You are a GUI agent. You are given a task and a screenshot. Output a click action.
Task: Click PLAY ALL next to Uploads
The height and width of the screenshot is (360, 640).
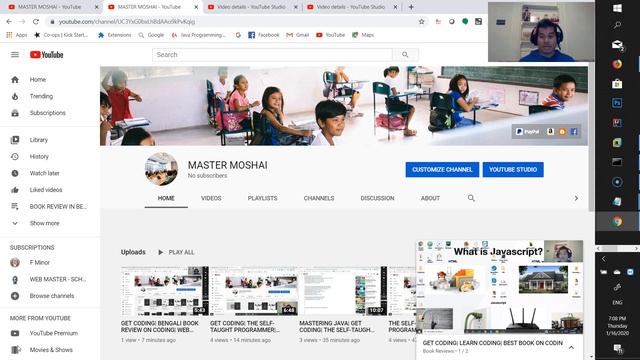[176, 253]
